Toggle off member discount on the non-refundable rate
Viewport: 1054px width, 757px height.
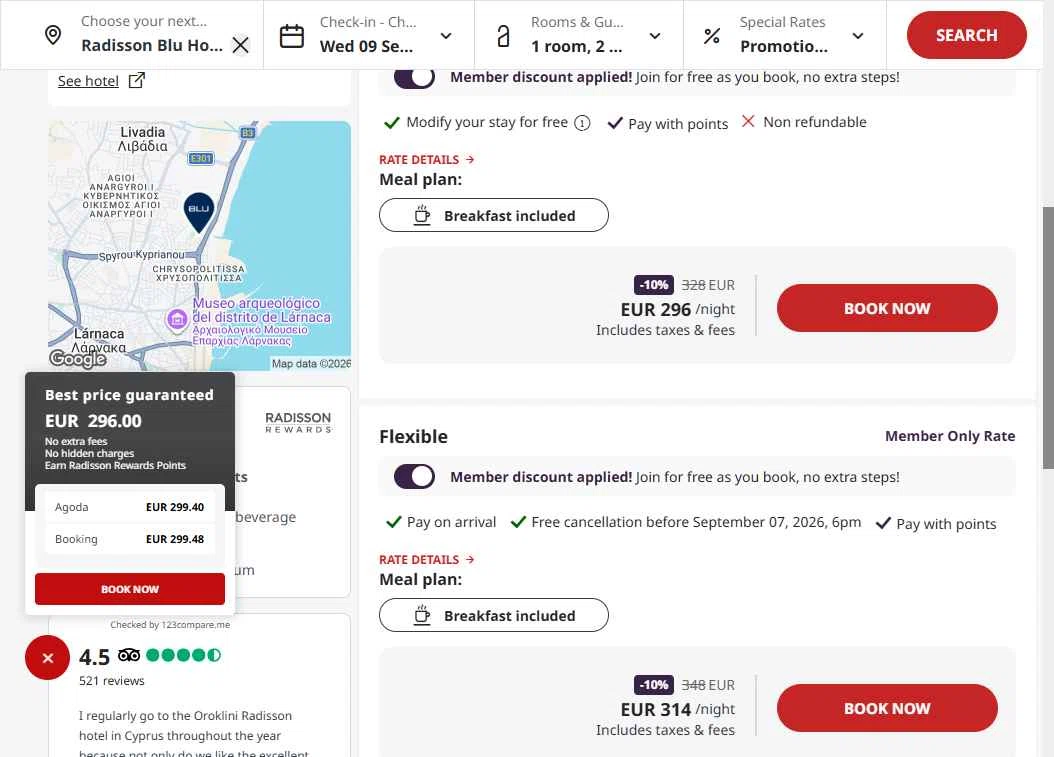tap(414, 77)
